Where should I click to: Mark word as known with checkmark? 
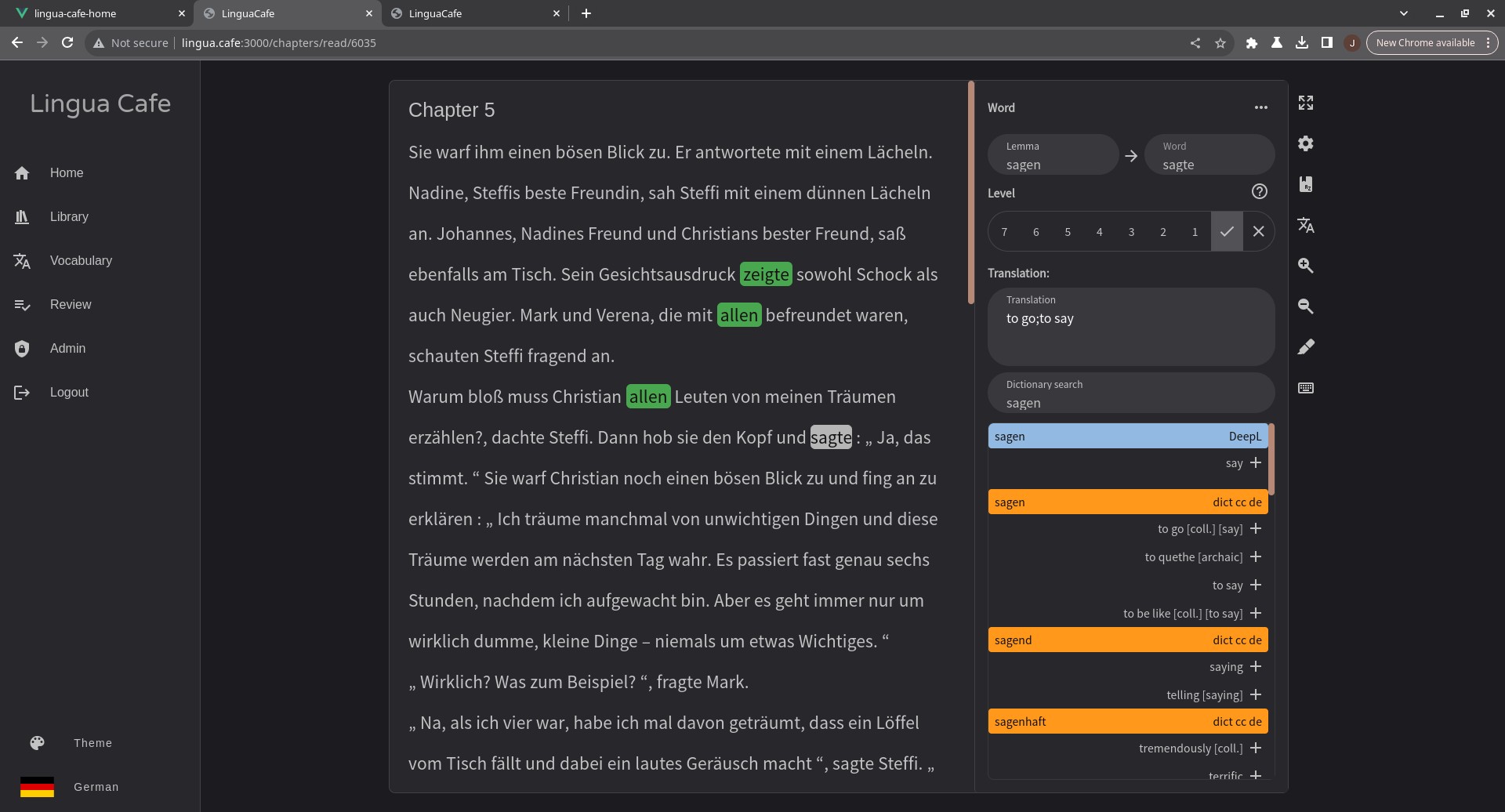(x=1226, y=232)
